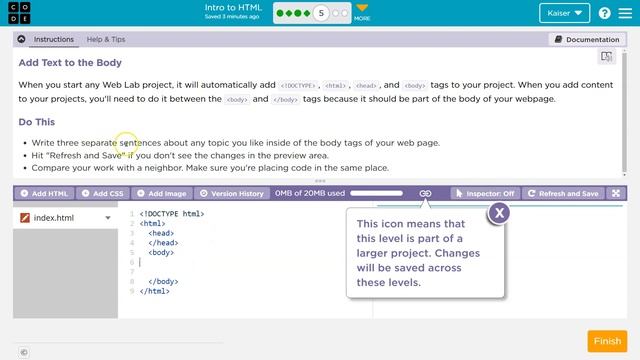Go to level 2 progress dot

coord(289,13)
